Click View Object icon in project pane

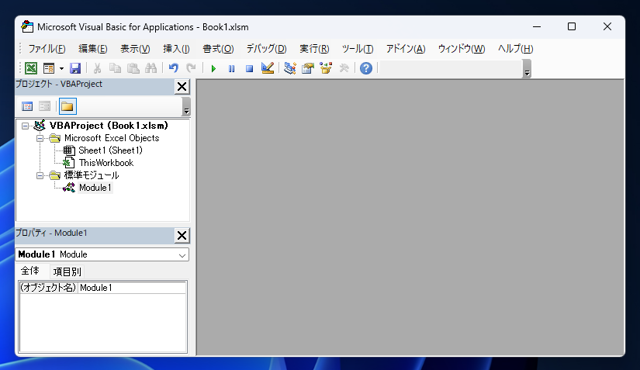(x=44, y=106)
